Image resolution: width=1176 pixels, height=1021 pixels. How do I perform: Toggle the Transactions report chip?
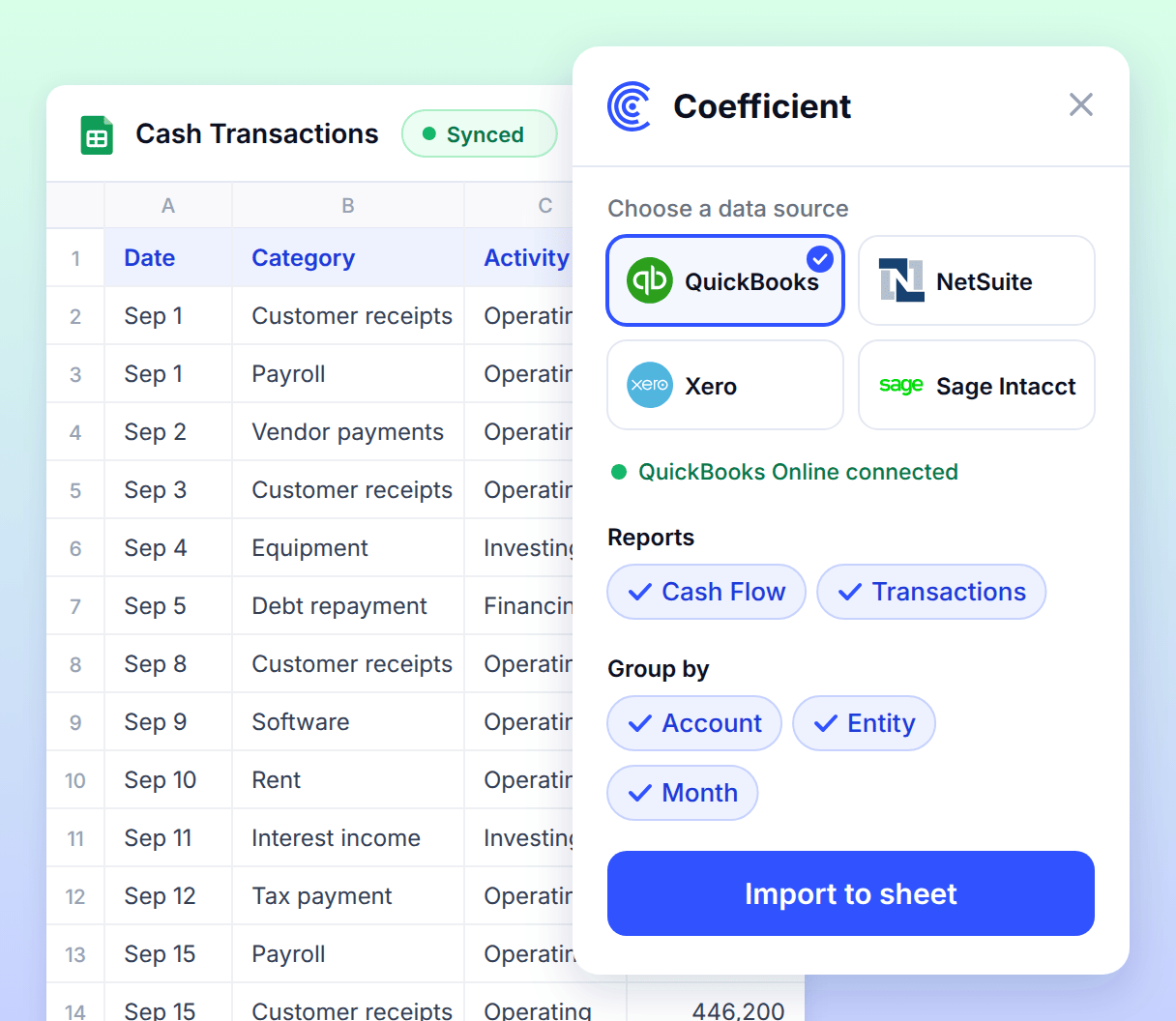point(931,592)
